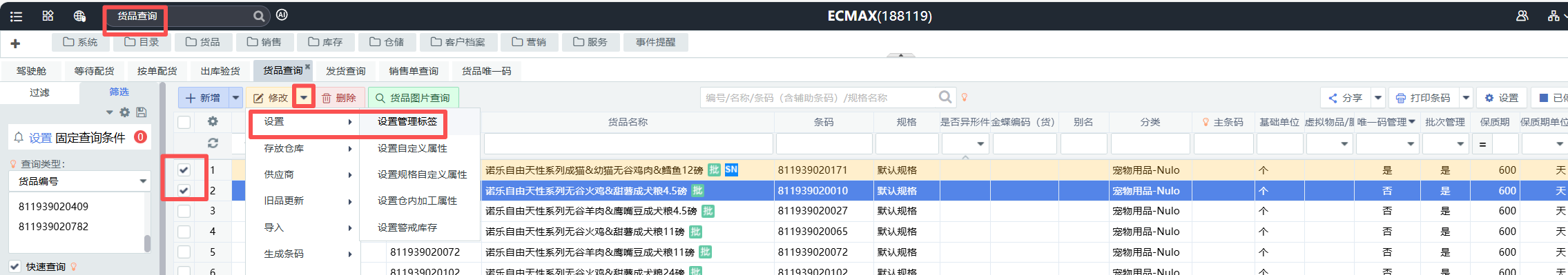The height and width of the screenshot is (275, 1568).
Task: Click the 设置 gear button at right toolbar
Action: 1502,98
